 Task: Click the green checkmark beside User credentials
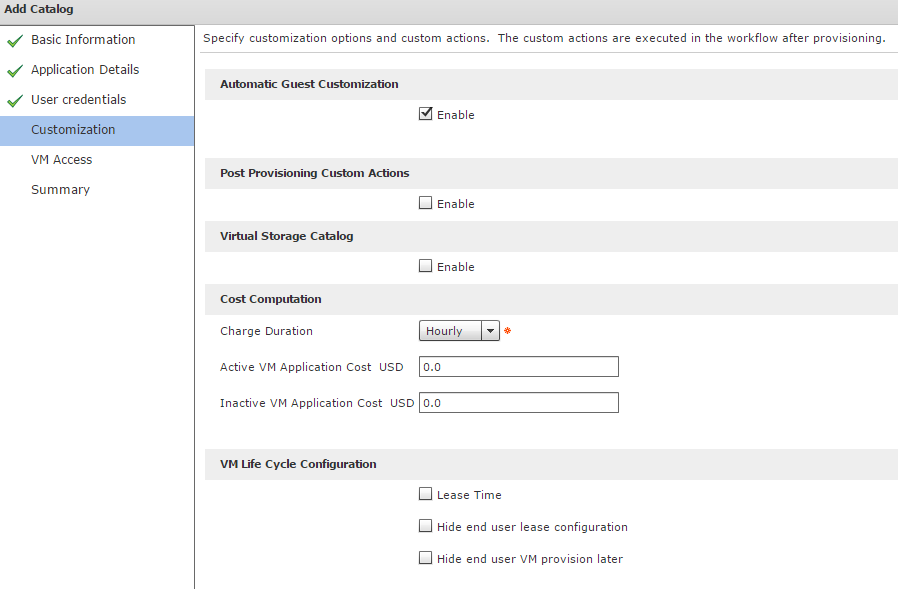pyautogui.click(x=14, y=101)
